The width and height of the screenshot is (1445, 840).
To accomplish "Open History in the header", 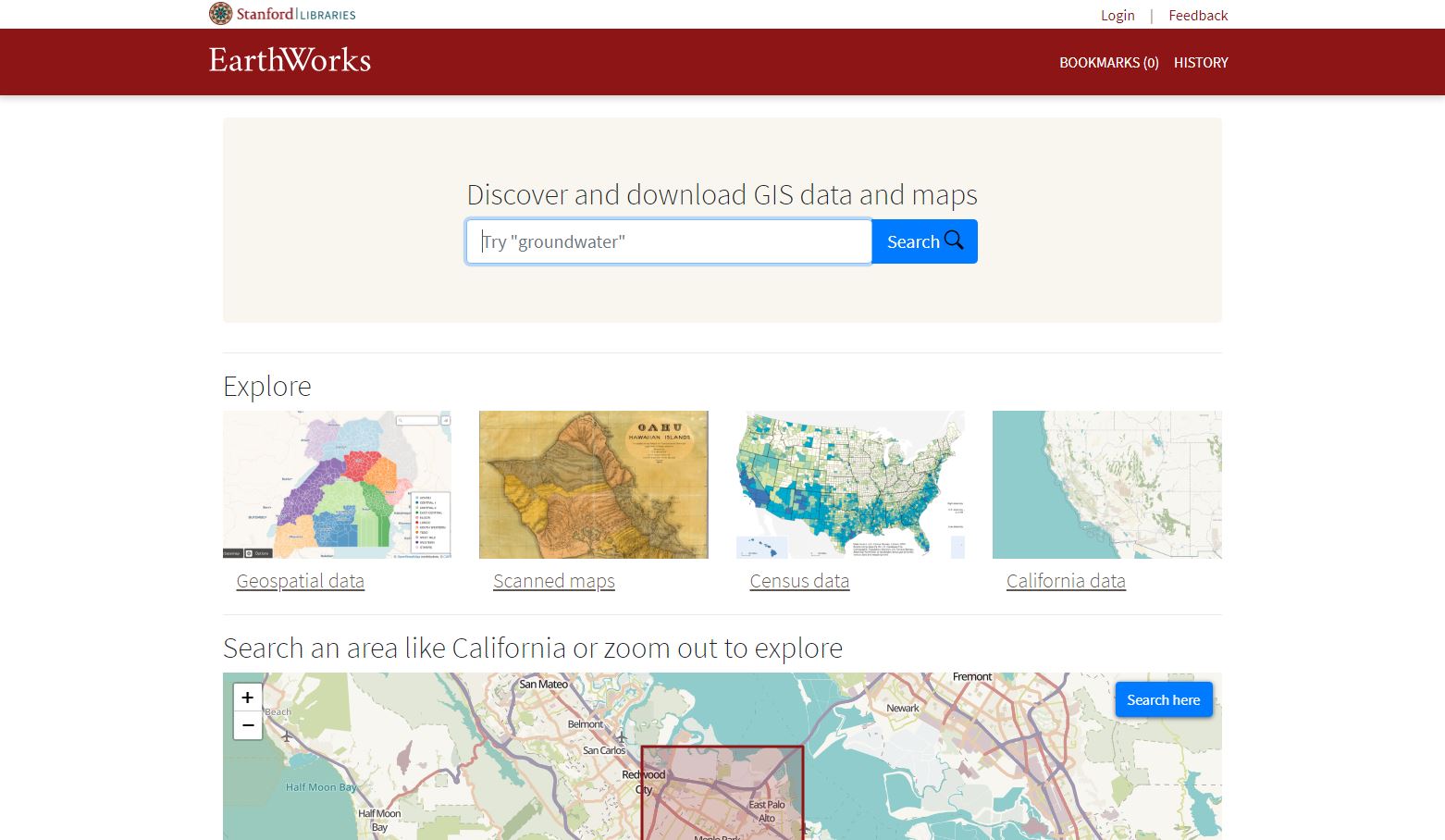I will click(x=1201, y=62).
